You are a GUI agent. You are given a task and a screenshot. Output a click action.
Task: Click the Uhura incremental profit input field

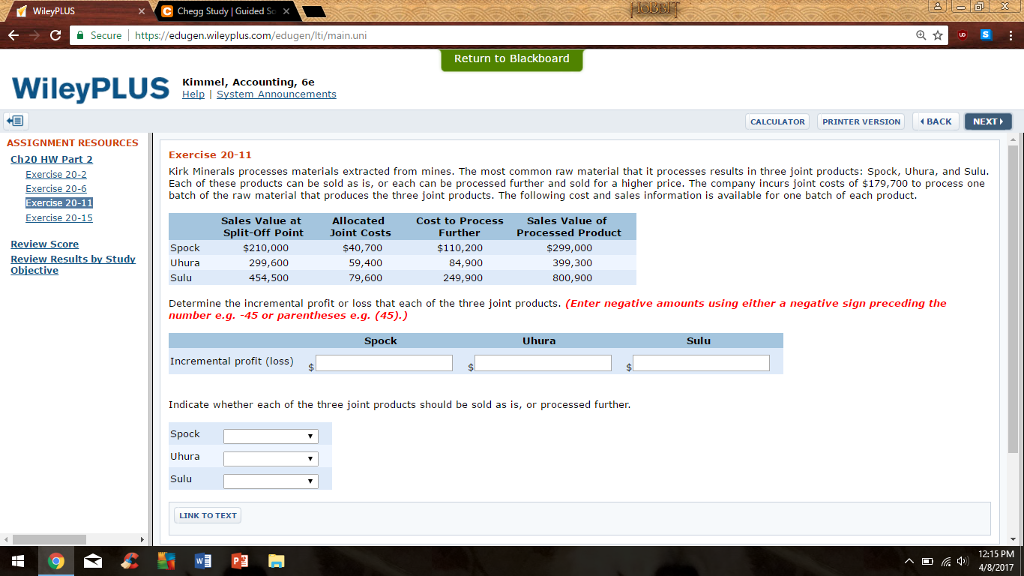pos(543,363)
